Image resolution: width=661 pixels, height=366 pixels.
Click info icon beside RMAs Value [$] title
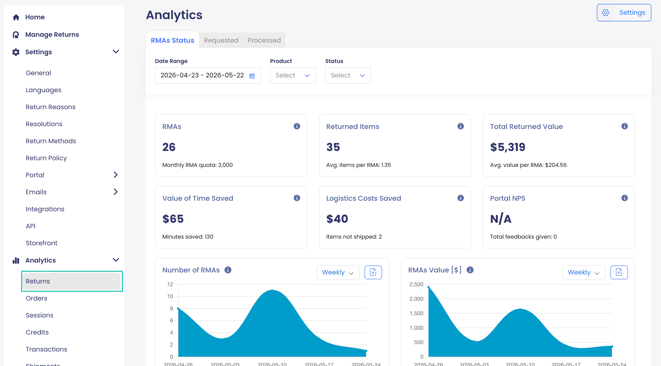coord(470,270)
